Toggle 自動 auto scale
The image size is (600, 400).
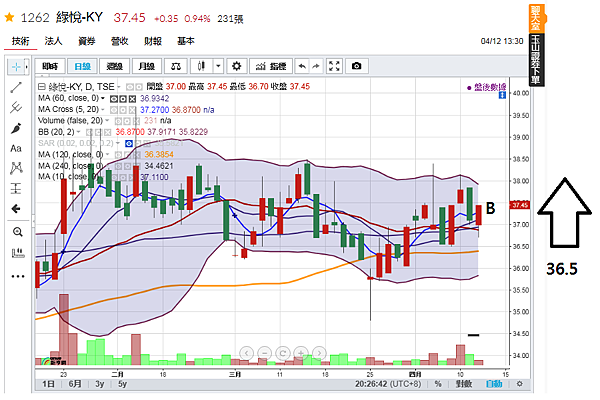(x=494, y=384)
